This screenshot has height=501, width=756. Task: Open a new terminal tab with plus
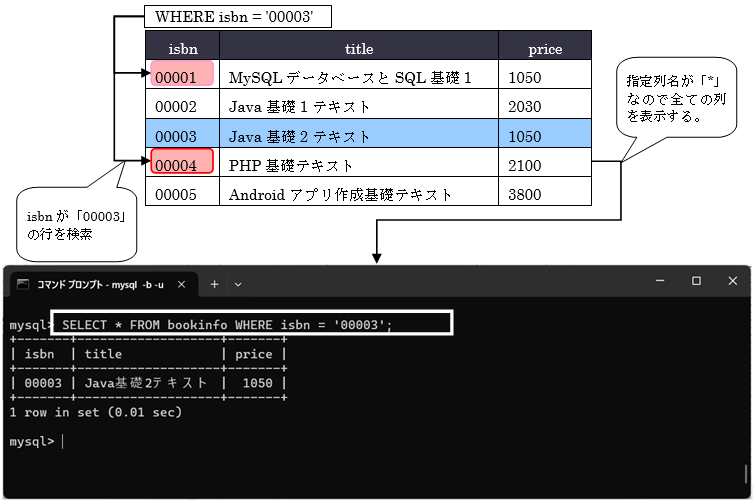[x=214, y=284]
